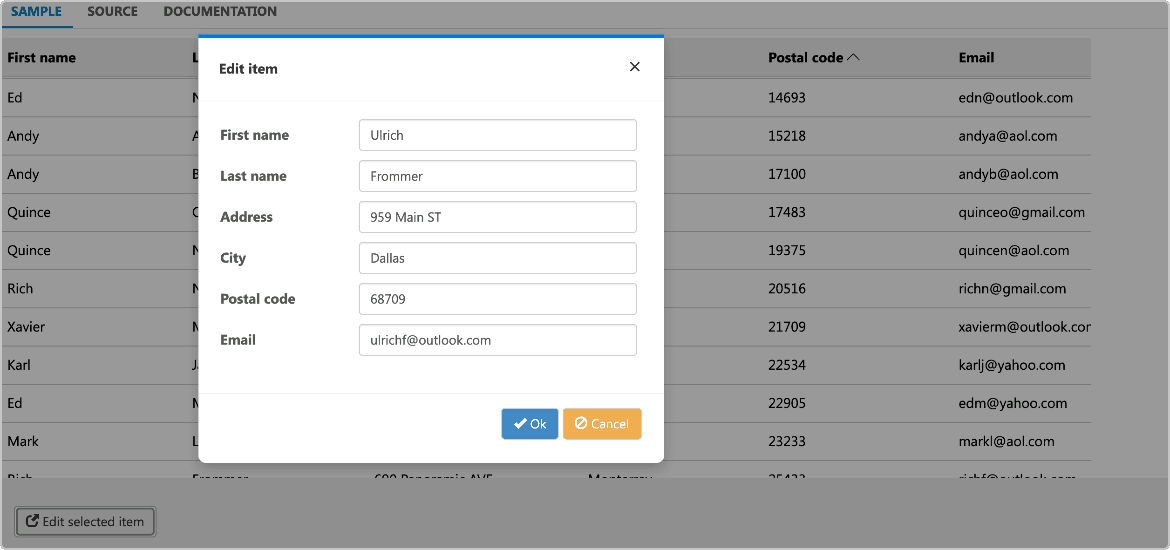This screenshot has height=550, width=1170.
Task: Close the Edit item dialog with X
Action: tap(635, 67)
